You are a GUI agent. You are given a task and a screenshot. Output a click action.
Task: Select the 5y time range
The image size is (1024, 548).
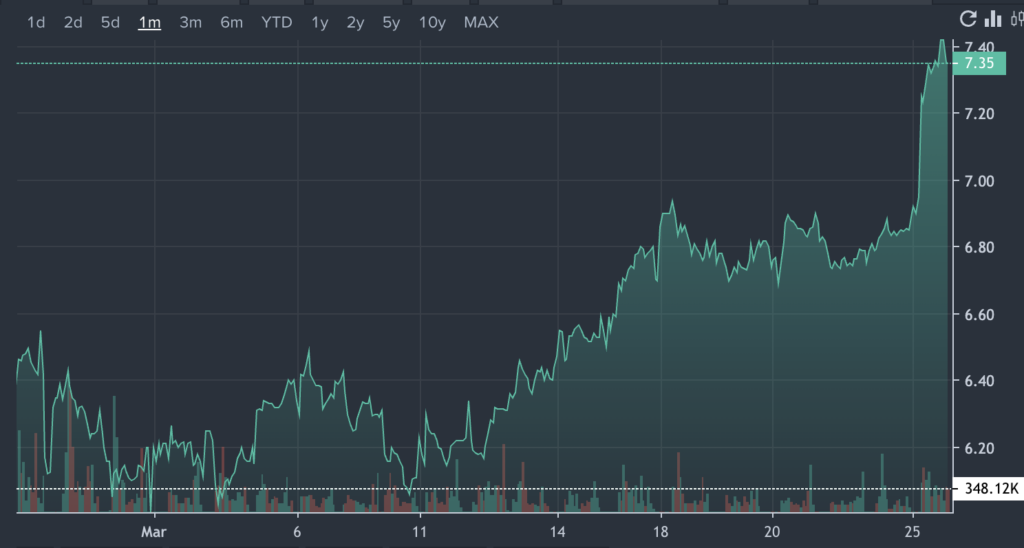[x=391, y=23]
